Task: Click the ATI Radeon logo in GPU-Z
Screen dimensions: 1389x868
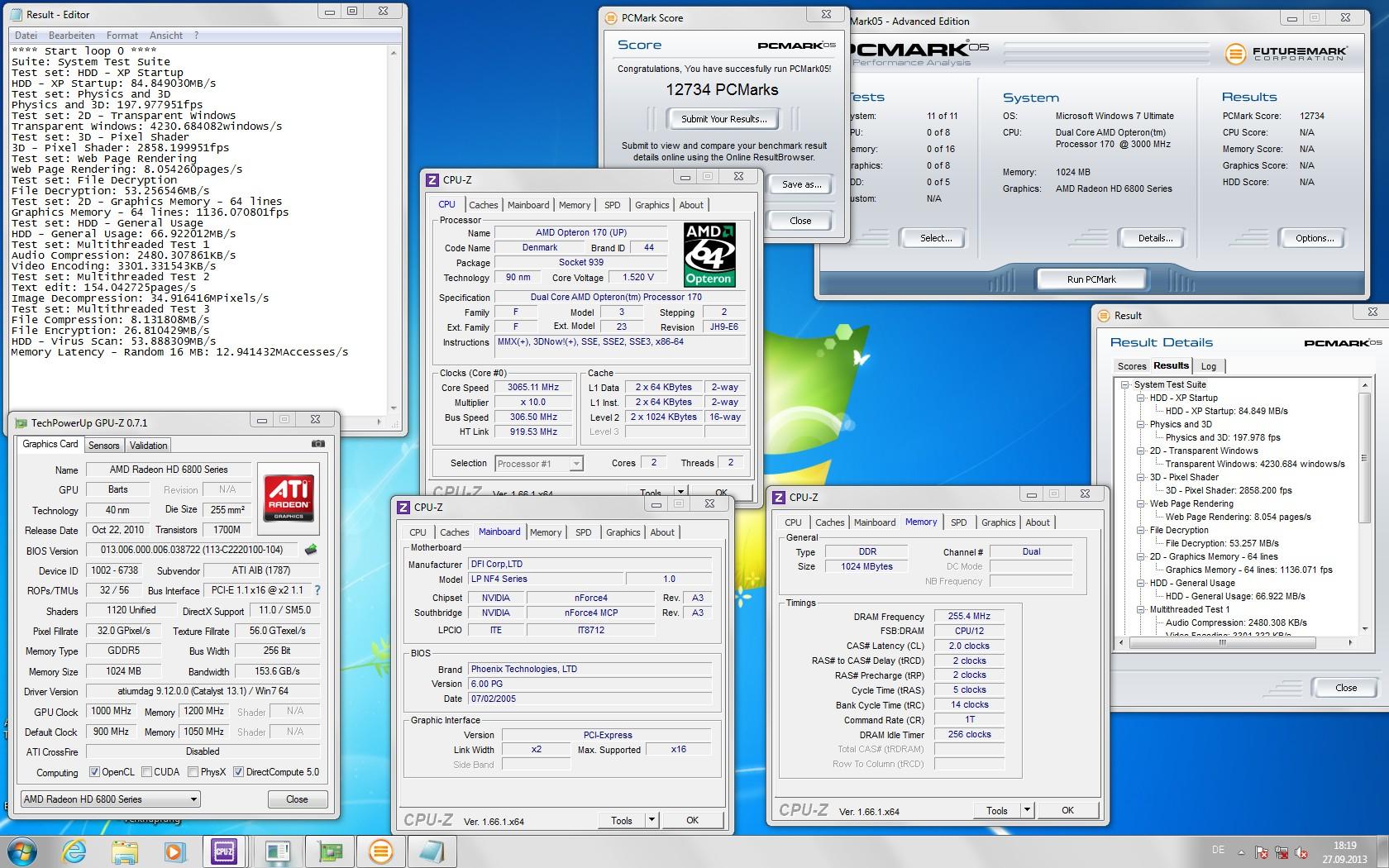Action: [x=289, y=498]
